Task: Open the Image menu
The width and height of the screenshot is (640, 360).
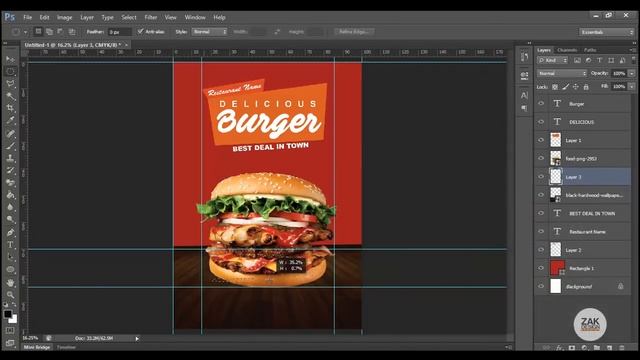Action: (x=64, y=18)
